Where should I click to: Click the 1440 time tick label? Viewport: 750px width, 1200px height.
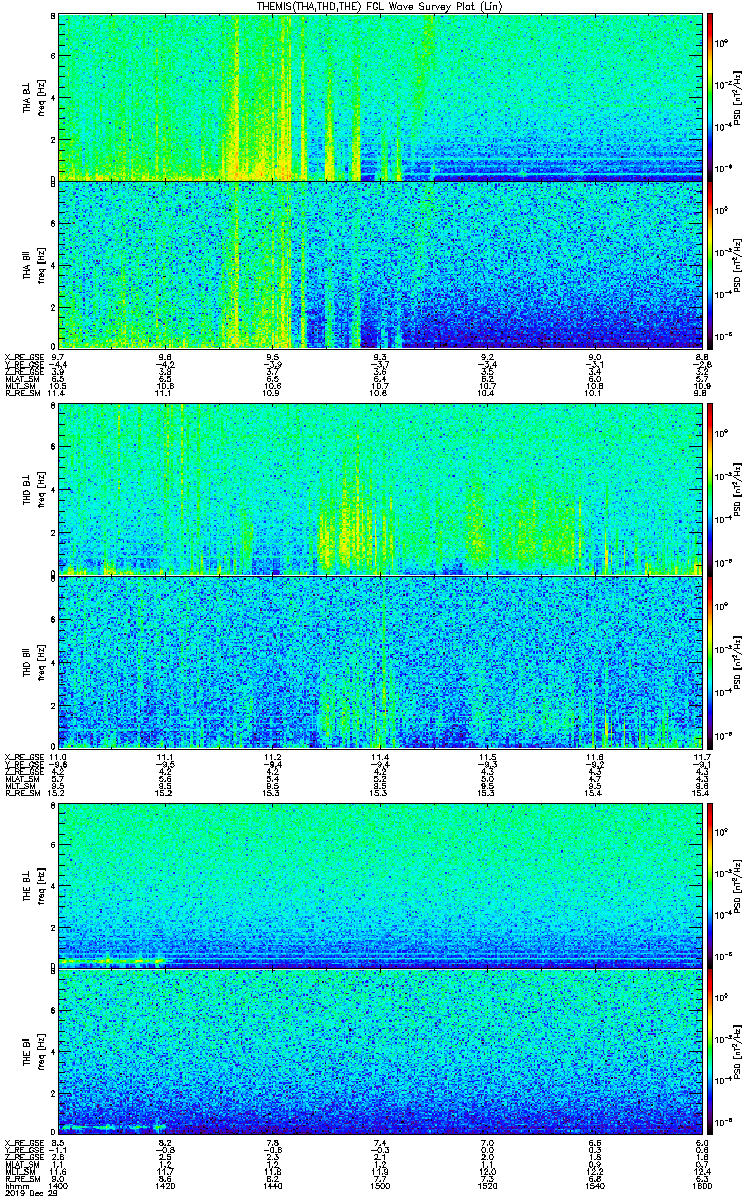tap(273, 1187)
